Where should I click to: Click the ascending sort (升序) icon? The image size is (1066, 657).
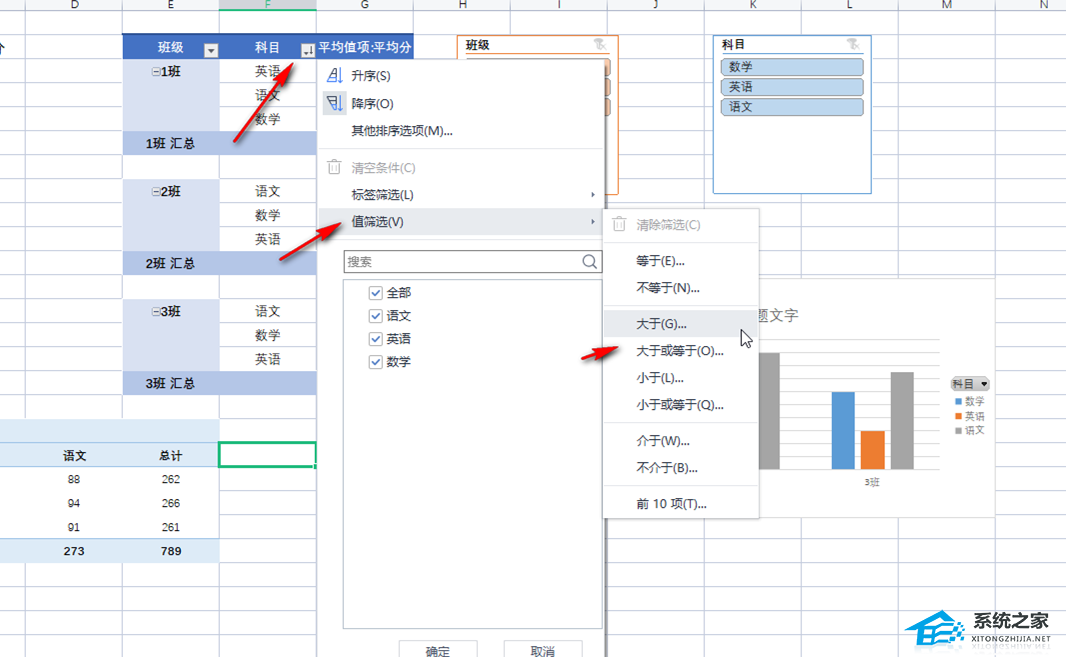click(x=335, y=76)
